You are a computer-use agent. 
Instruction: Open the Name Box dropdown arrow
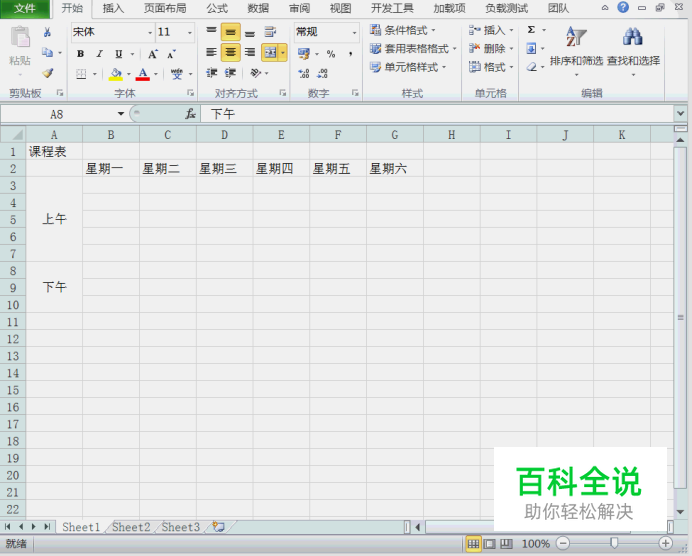click(120, 114)
